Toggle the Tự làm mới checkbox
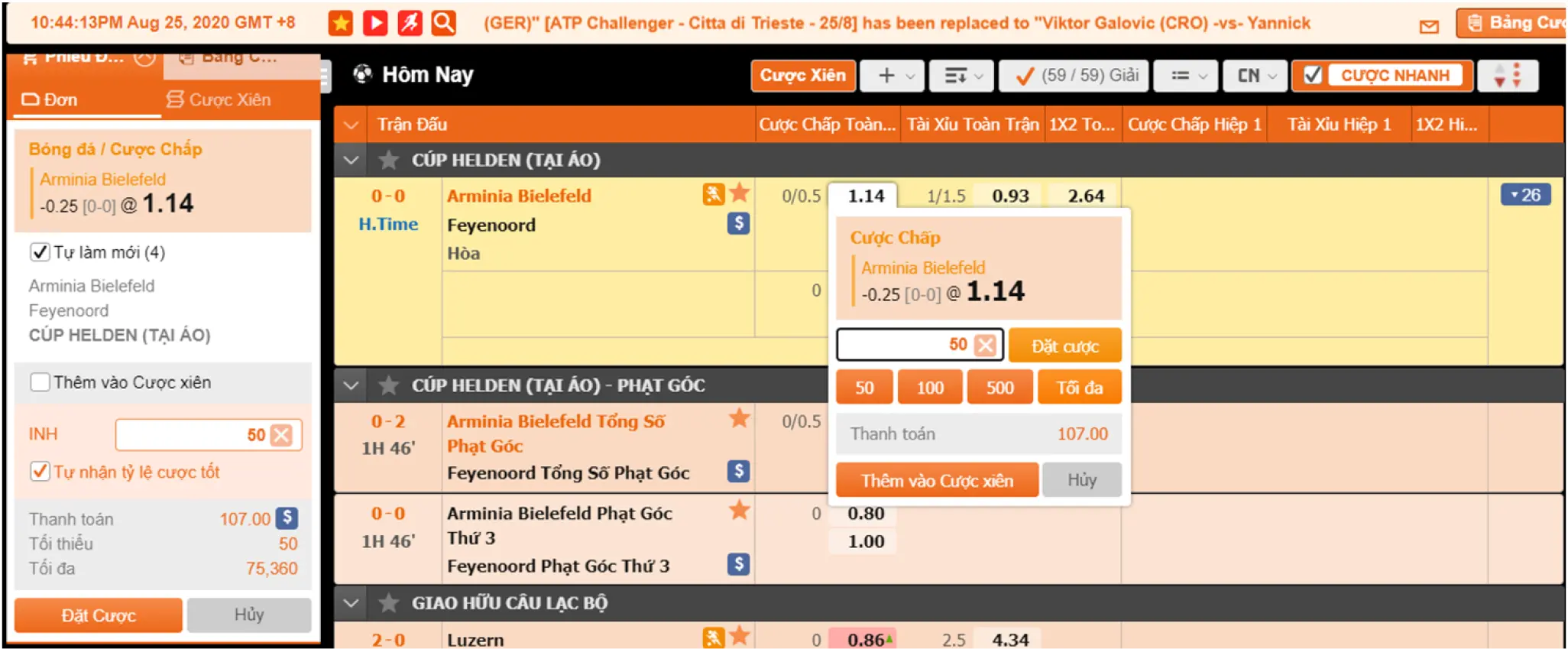Viewport: 1568px width, 649px height. click(x=40, y=252)
